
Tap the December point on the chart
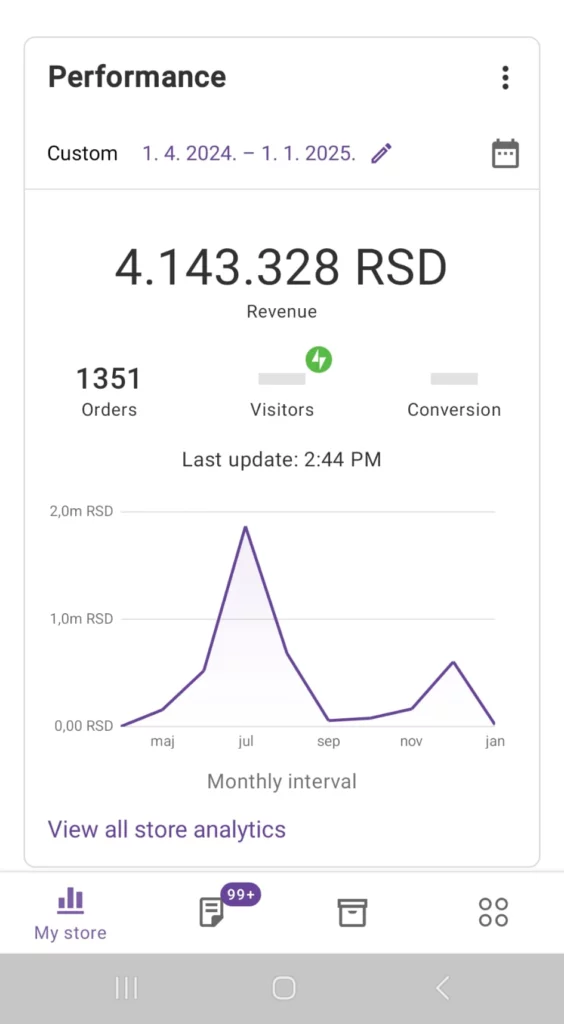453,662
